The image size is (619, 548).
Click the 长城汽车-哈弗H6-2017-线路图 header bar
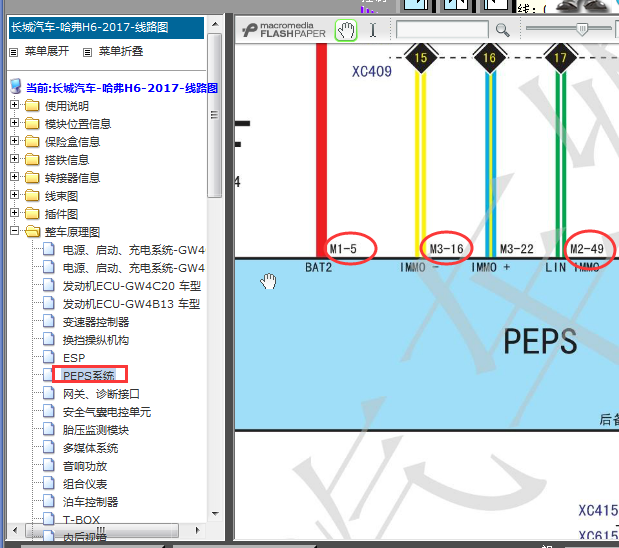tap(106, 28)
